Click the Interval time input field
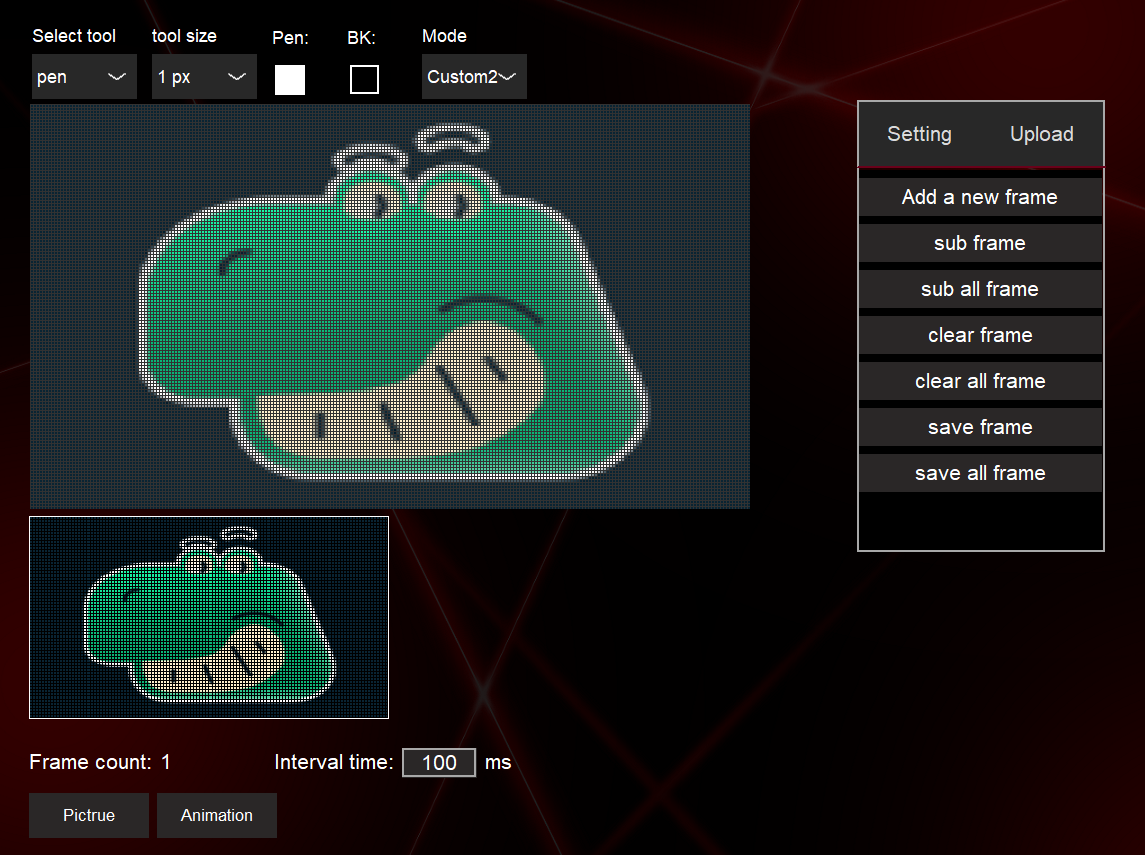The image size is (1145, 855). [x=439, y=763]
